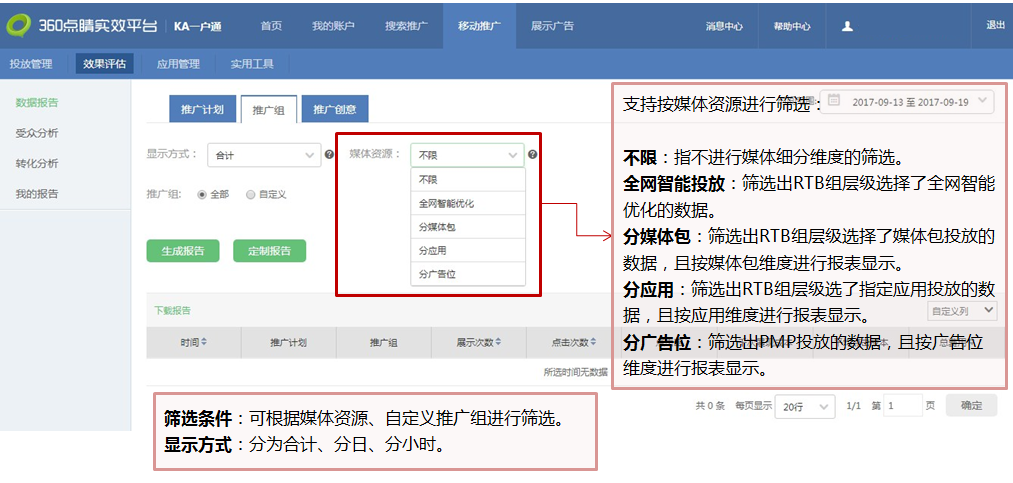Click help icon beside 媒体资源 dropdown
The height and width of the screenshot is (483, 1013).
pos(532,155)
